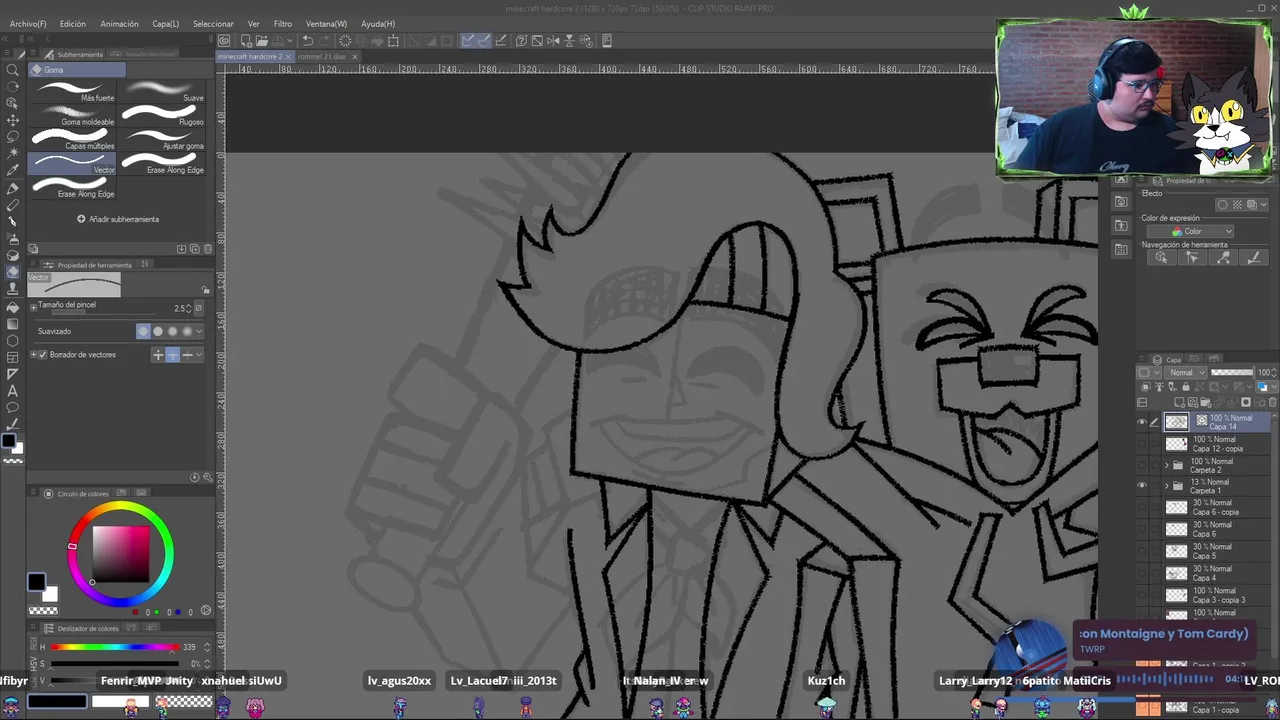The height and width of the screenshot is (720, 1280).
Task: Select the Eyedropper tool
Action: click(x=13, y=171)
